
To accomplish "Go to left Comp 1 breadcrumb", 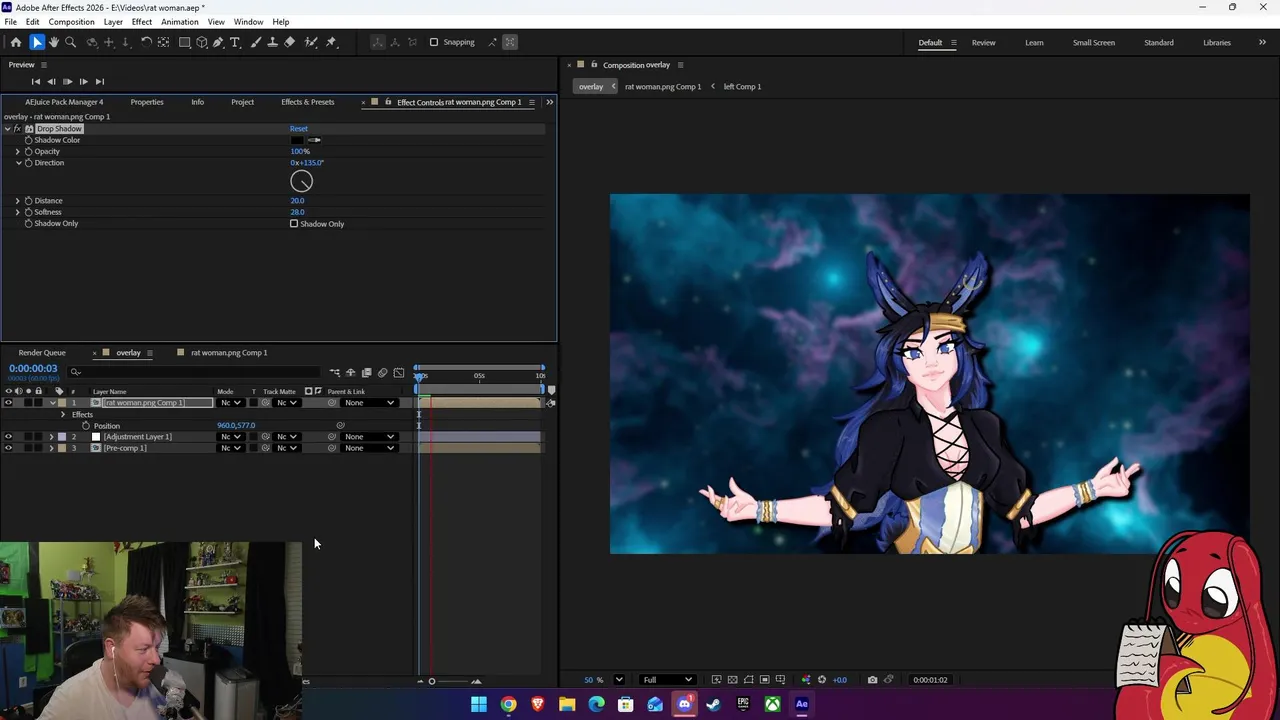I will pos(742,87).
